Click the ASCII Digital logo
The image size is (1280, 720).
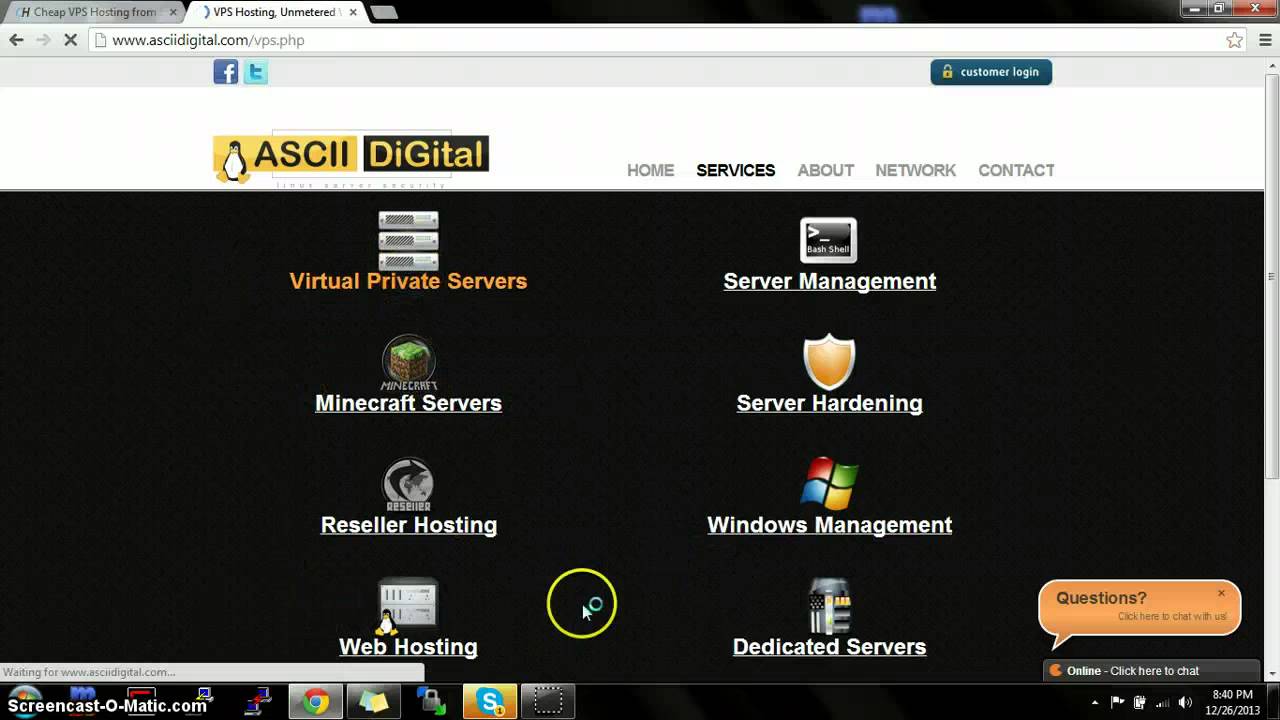click(x=351, y=158)
